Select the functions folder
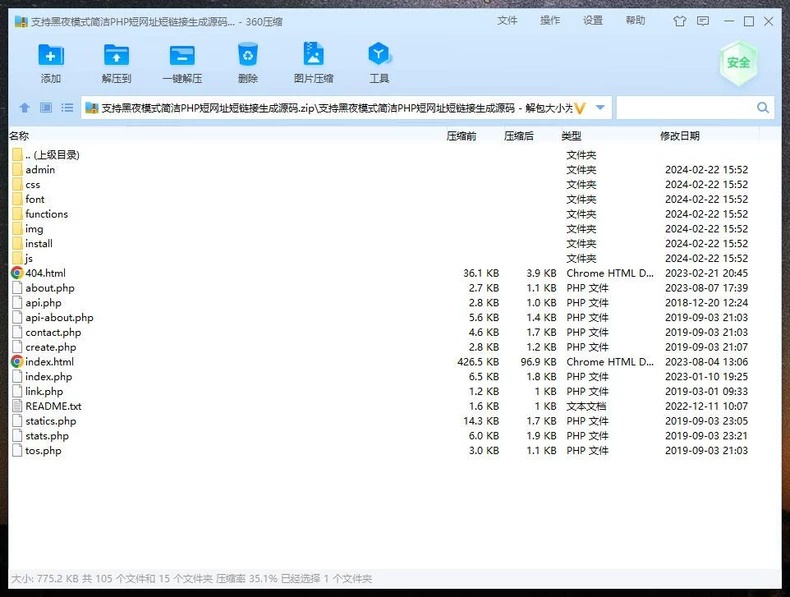Screen dimensions: 790x597 tap(46, 214)
